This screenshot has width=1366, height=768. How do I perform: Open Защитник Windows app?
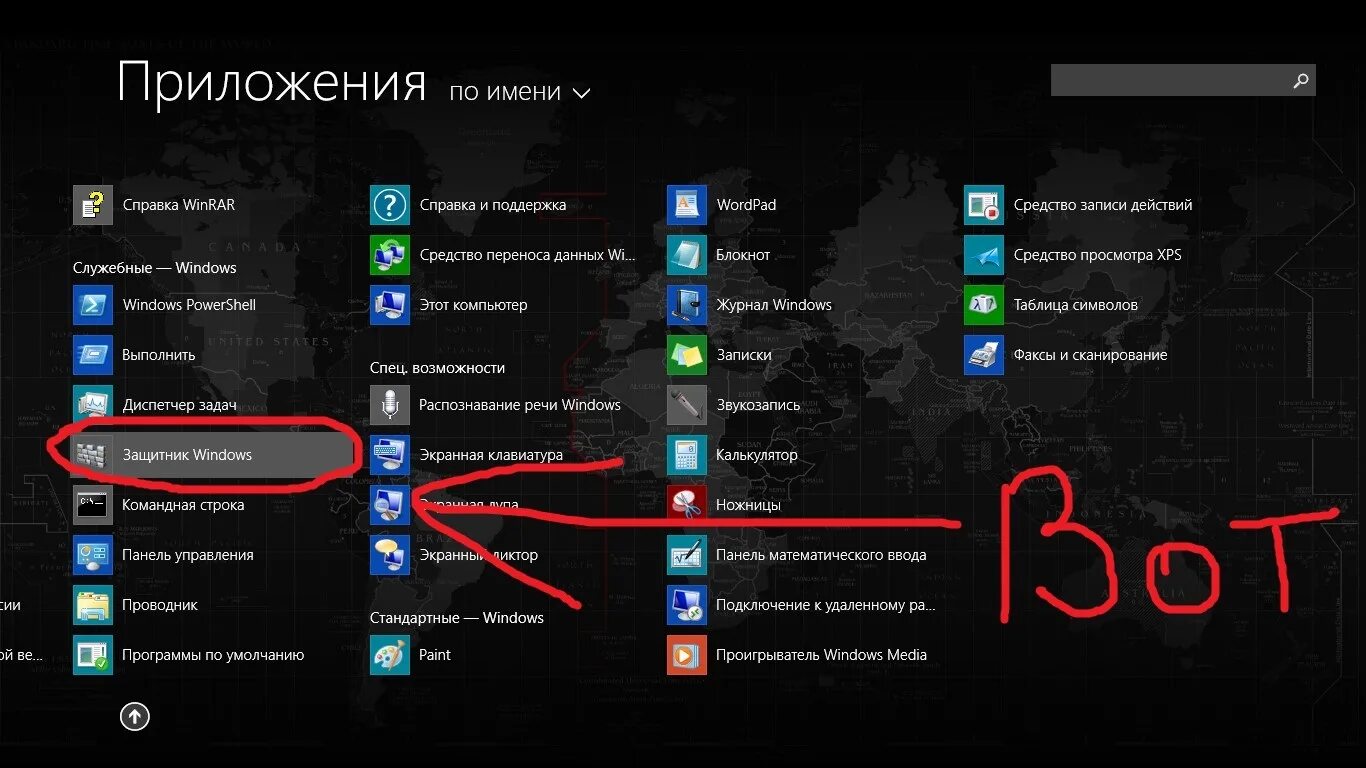pos(212,455)
